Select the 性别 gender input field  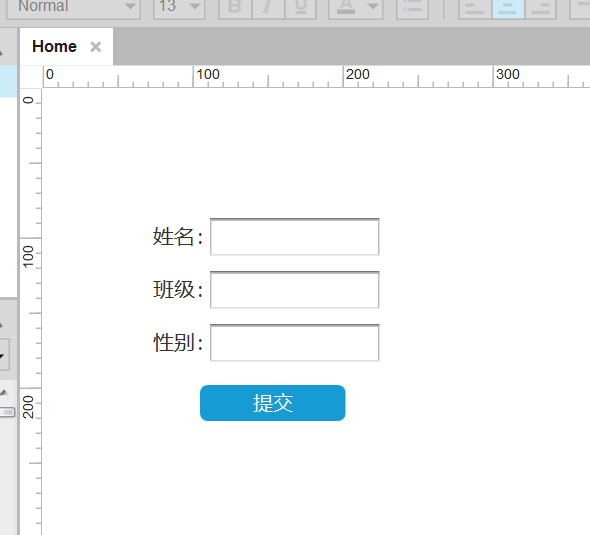coord(295,343)
